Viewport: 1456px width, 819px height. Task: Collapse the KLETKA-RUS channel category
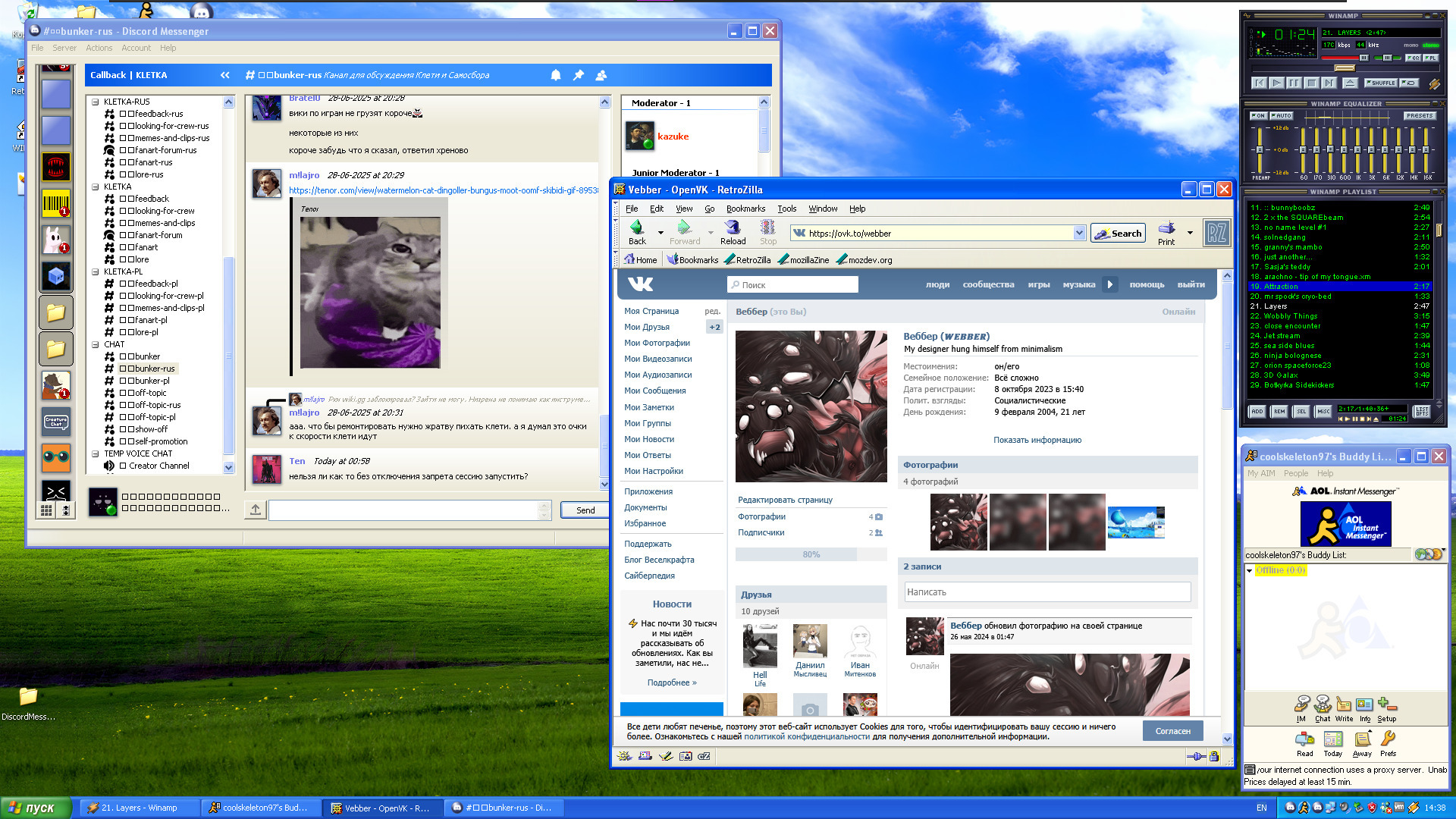[96, 102]
